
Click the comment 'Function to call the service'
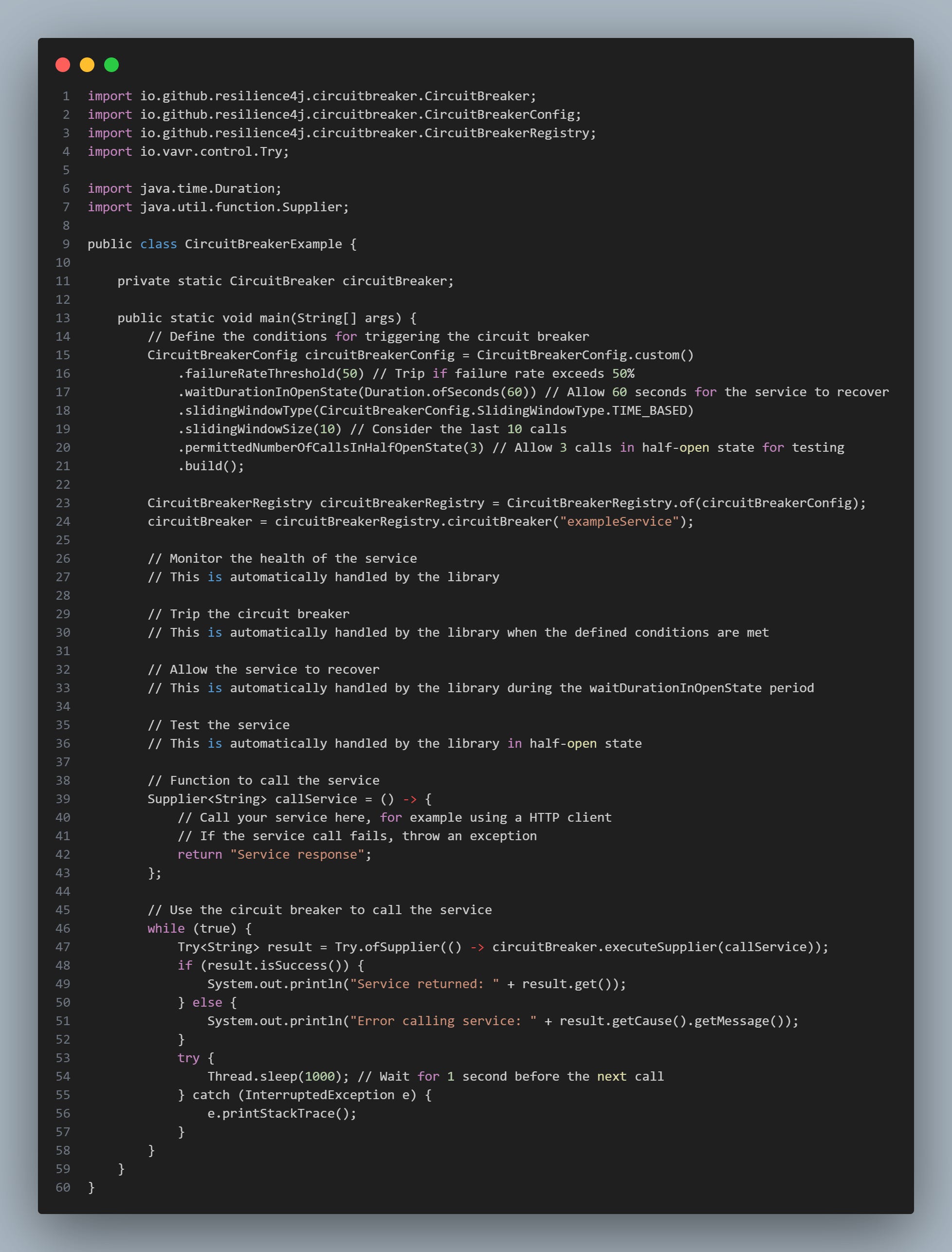(263, 780)
